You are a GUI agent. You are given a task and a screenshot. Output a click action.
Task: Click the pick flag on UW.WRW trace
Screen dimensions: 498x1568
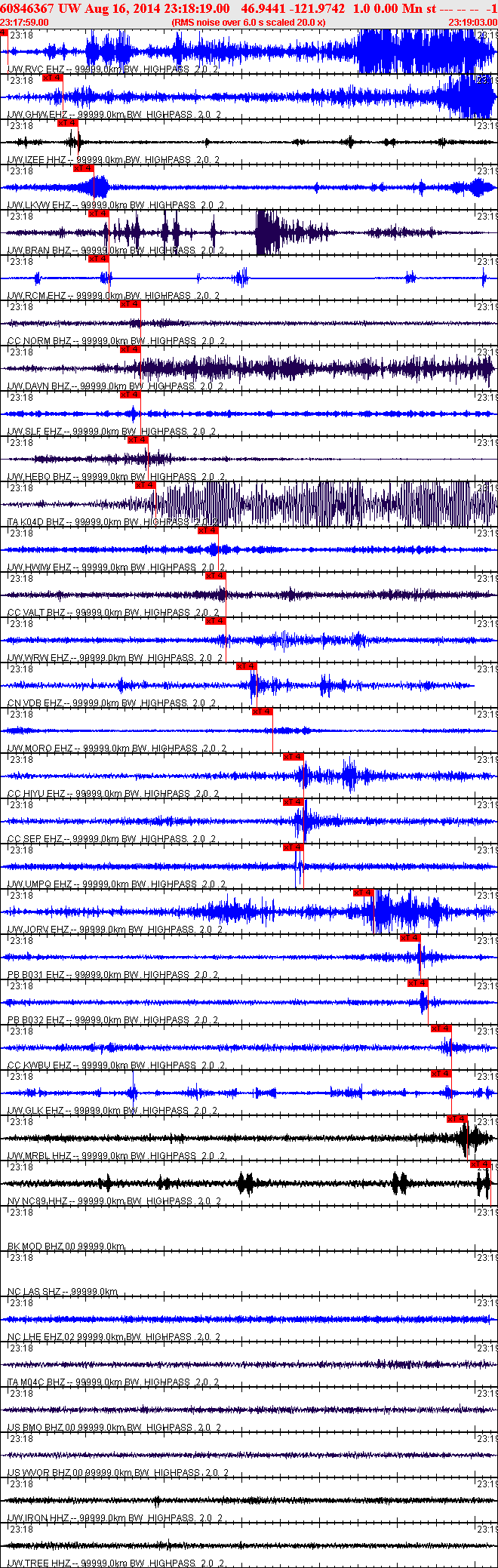pos(216,621)
